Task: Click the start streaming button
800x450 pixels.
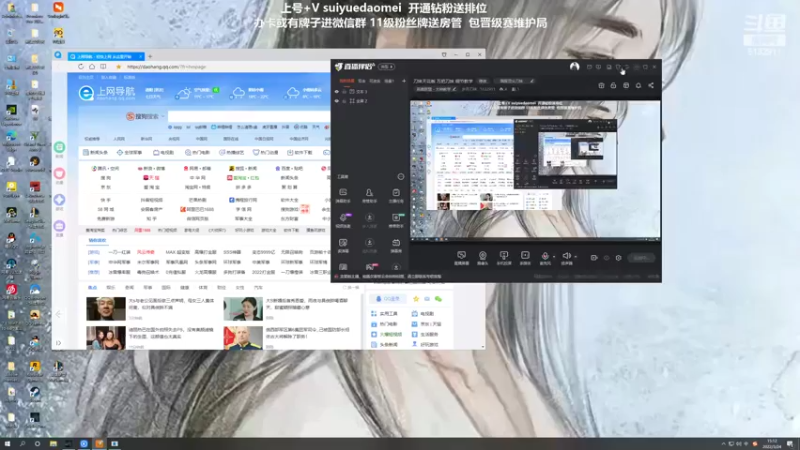Action: (x=641, y=258)
